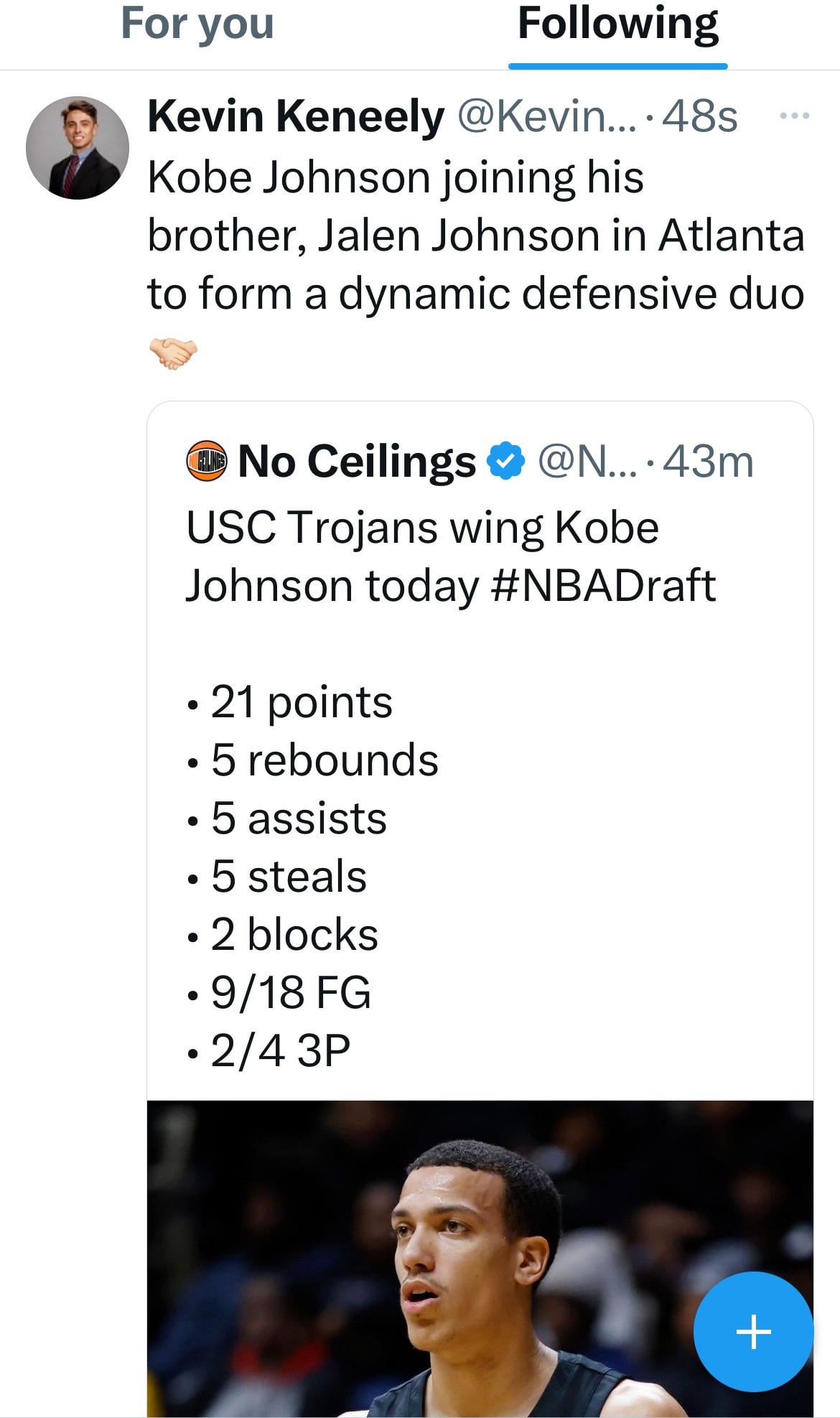
Task: Switch to the For you tab
Action: (197, 24)
